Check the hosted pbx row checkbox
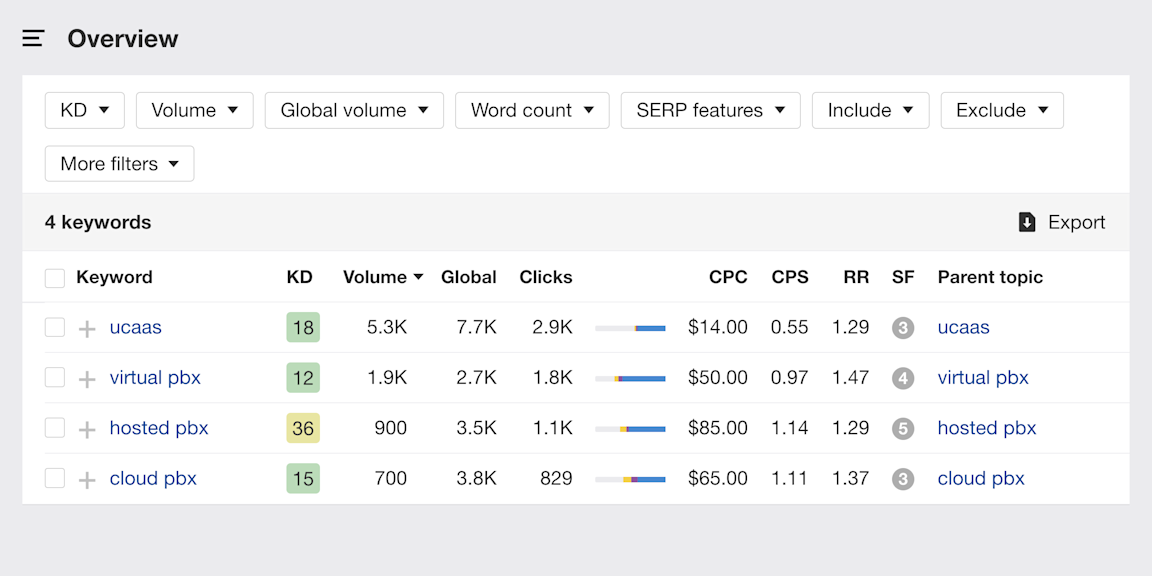The height and width of the screenshot is (576, 1152). click(55, 428)
